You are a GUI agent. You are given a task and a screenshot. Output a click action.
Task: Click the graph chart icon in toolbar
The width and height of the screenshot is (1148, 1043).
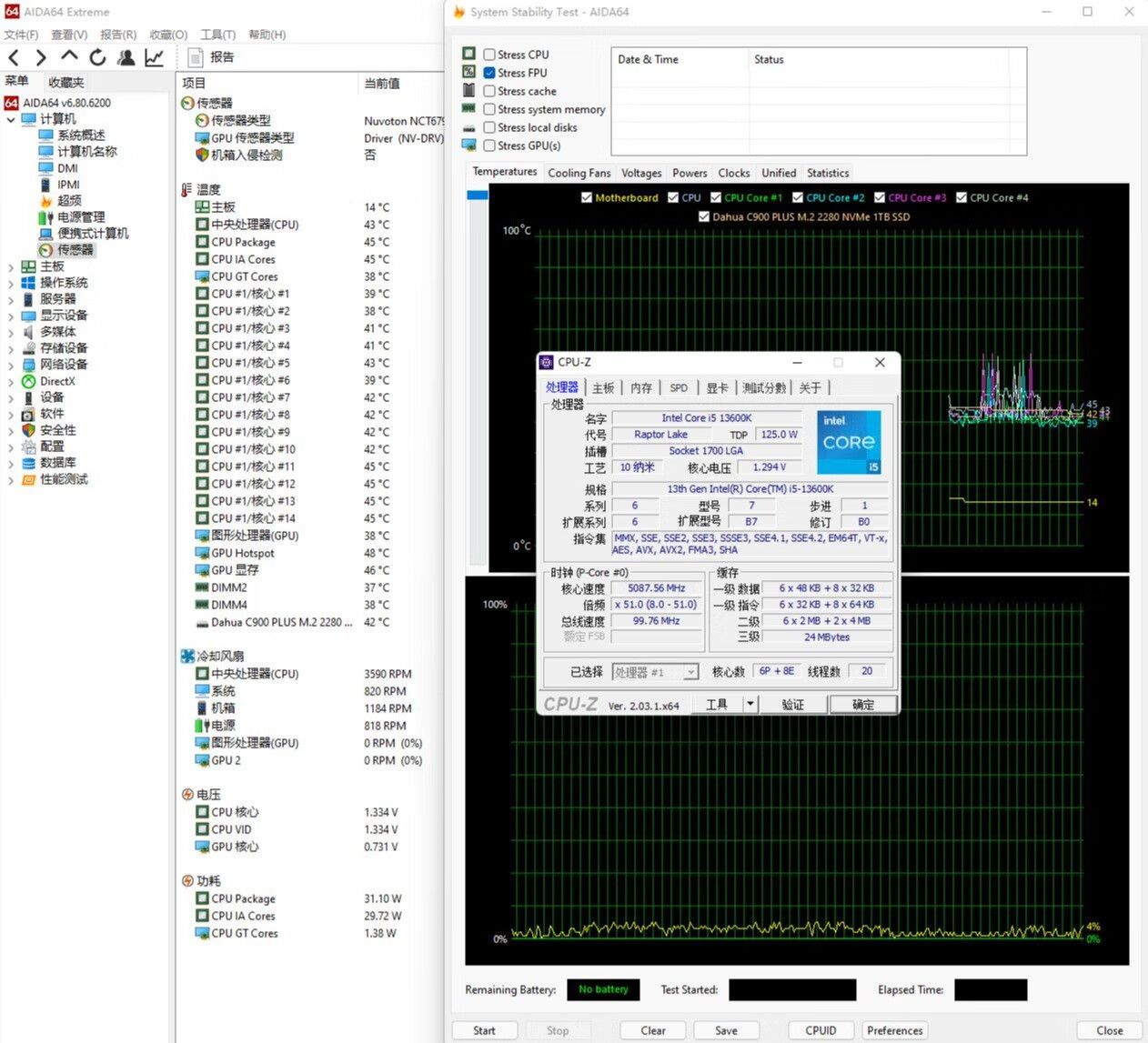click(155, 57)
